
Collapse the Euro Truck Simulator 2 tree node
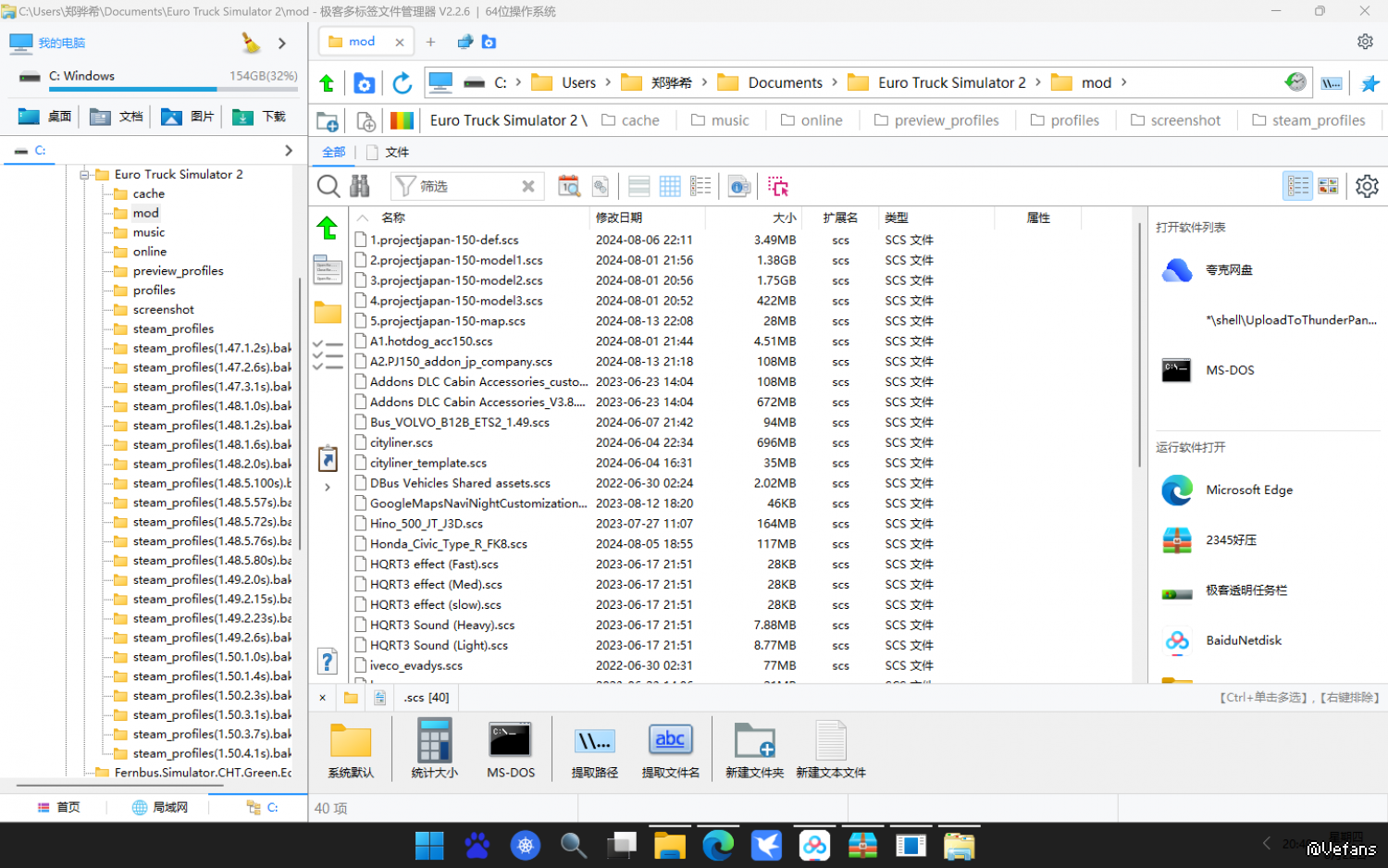click(84, 175)
